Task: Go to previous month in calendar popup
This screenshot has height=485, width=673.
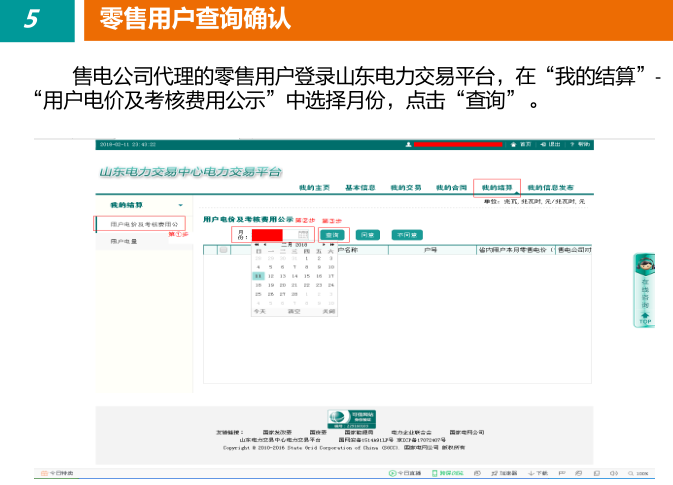Action: coord(267,243)
